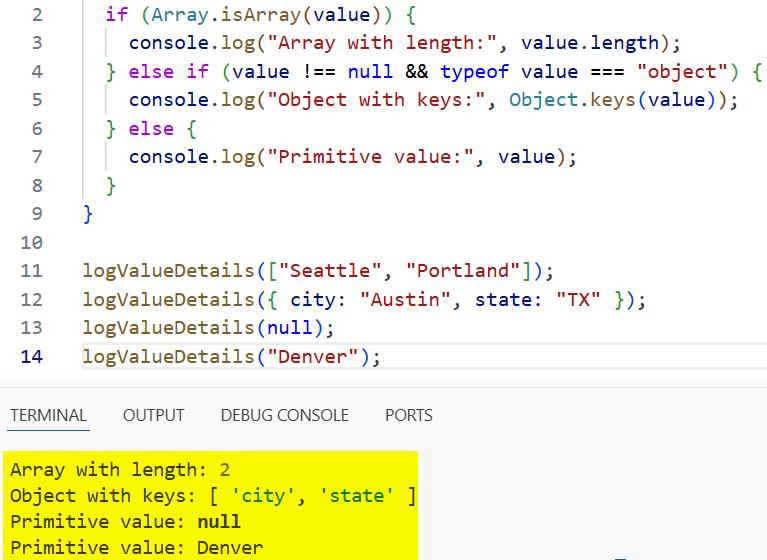Click Array.isArray on line 2
The width and height of the screenshot is (767, 560).
(x=226, y=15)
